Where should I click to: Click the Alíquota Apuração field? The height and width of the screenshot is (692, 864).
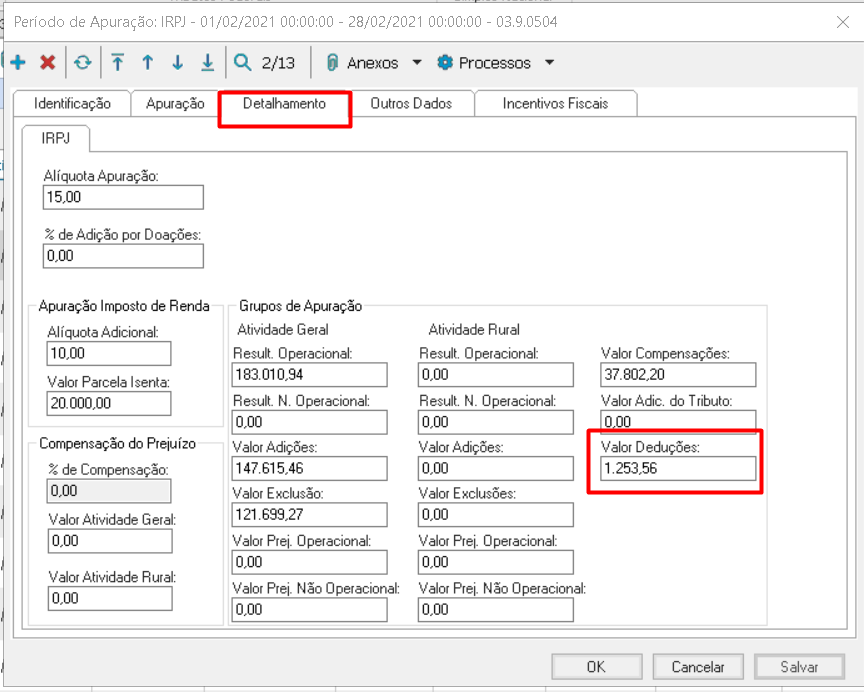123,197
